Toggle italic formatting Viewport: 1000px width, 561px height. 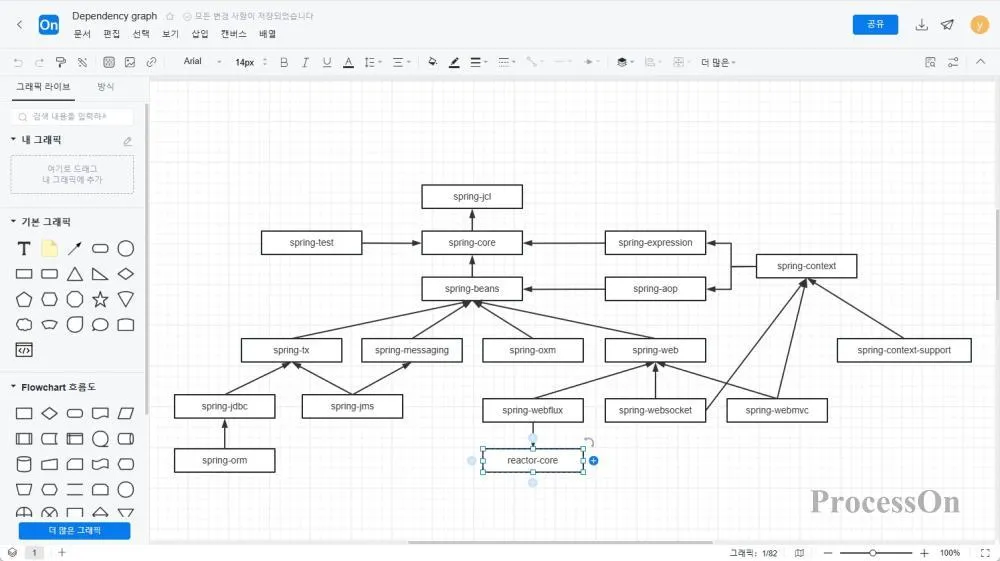click(x=305, y=62)
